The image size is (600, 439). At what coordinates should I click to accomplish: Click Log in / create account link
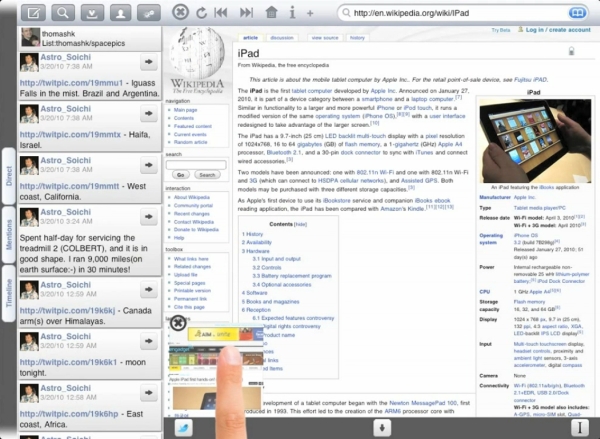point(558,29)
